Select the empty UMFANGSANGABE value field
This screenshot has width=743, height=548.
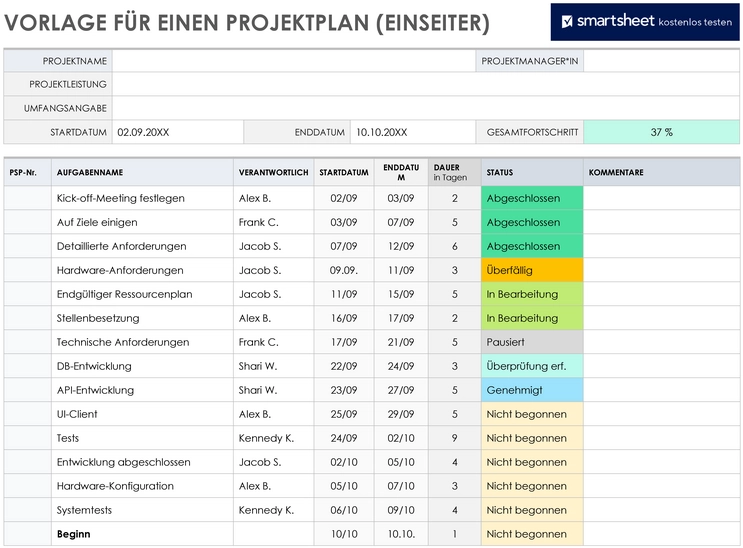point(426,108)
